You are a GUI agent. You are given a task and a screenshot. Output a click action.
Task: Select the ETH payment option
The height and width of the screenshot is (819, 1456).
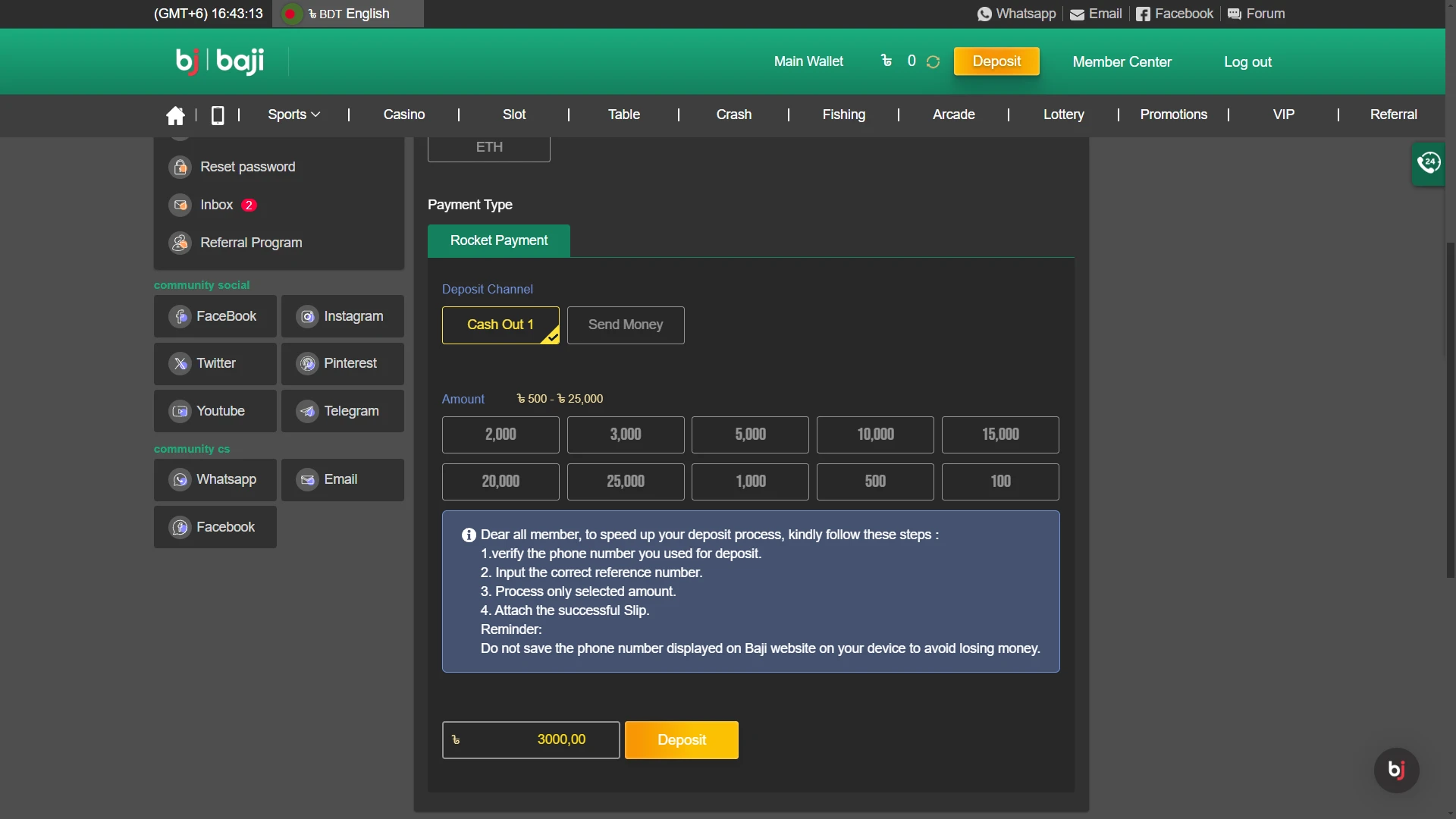(489, 149)
